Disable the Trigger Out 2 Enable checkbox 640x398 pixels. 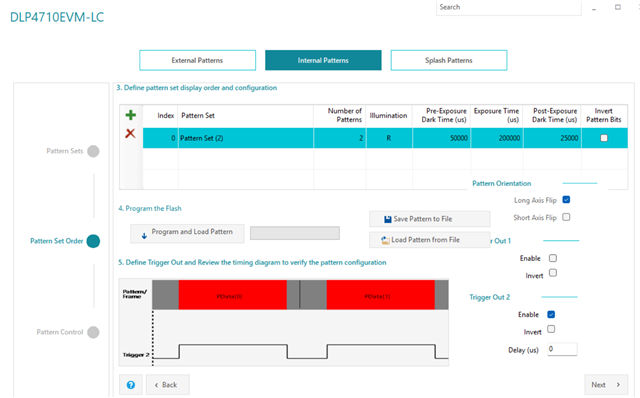pos(551,314)
